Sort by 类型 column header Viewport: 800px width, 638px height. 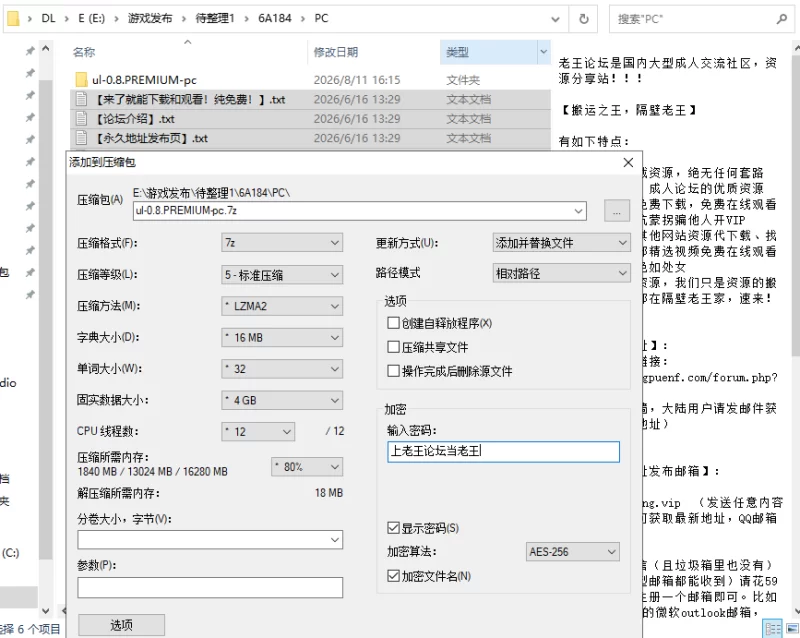[457, 52]
